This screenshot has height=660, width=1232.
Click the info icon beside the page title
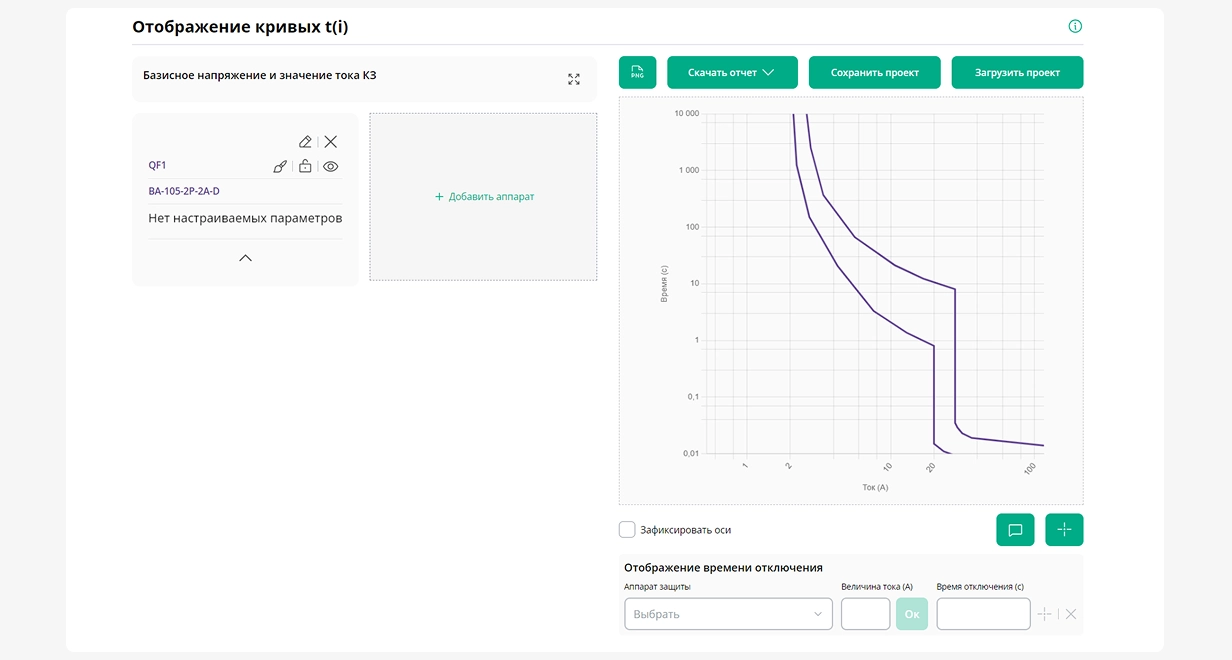click(x=1075, y=27)
